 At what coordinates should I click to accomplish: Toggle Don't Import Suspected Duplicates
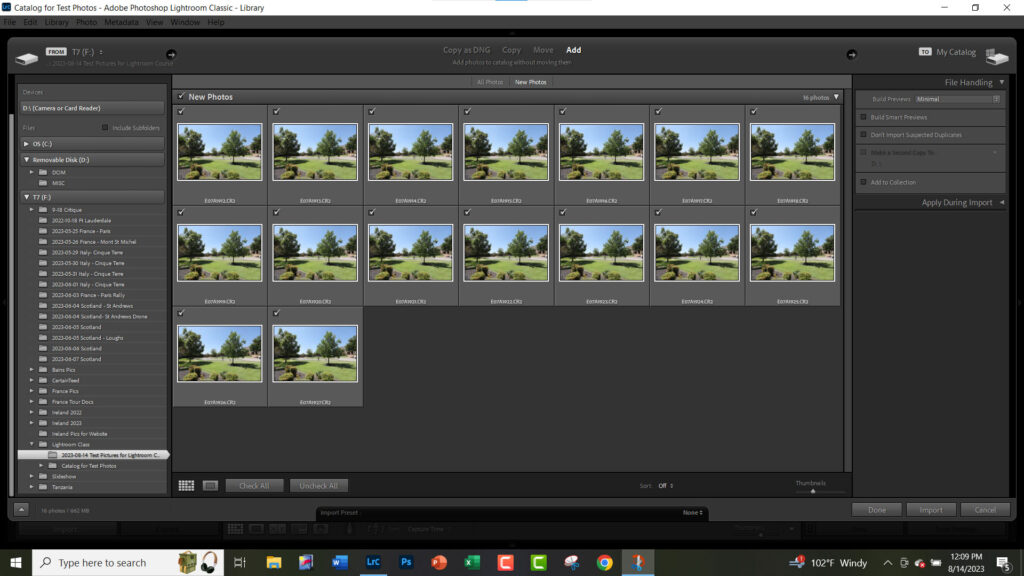click(864, 134)
